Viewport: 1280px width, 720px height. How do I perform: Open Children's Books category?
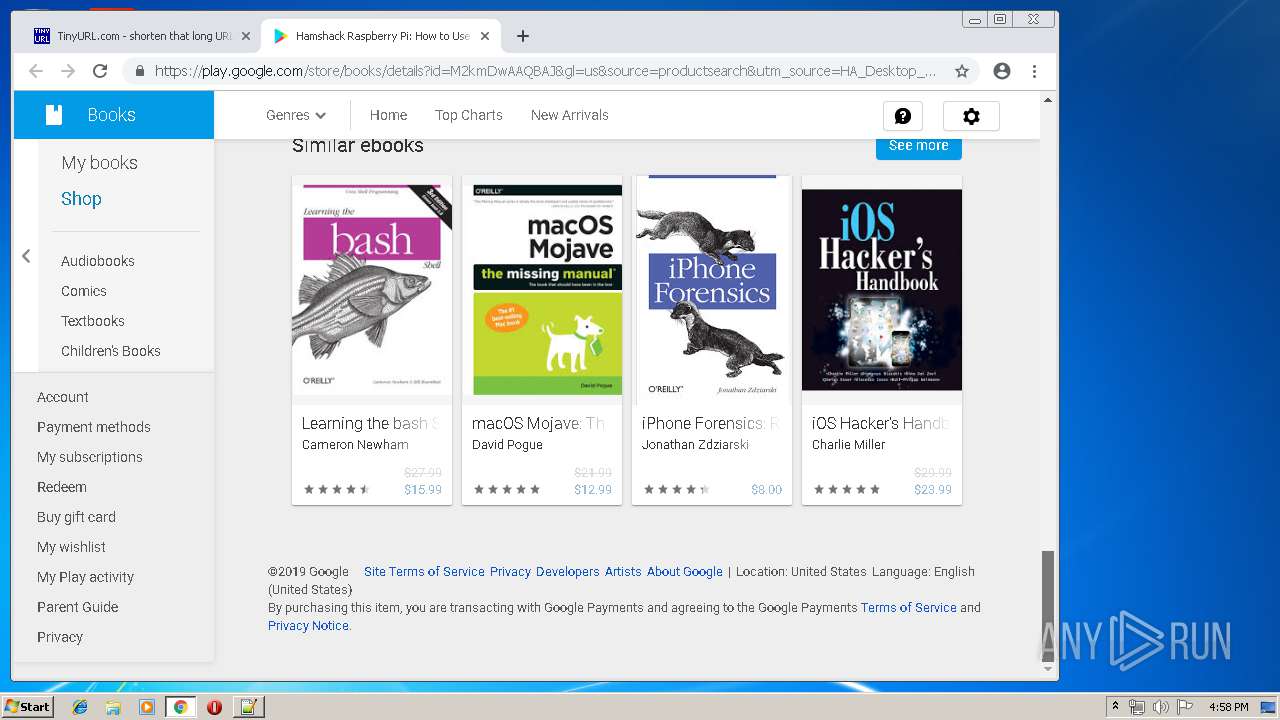111,351
